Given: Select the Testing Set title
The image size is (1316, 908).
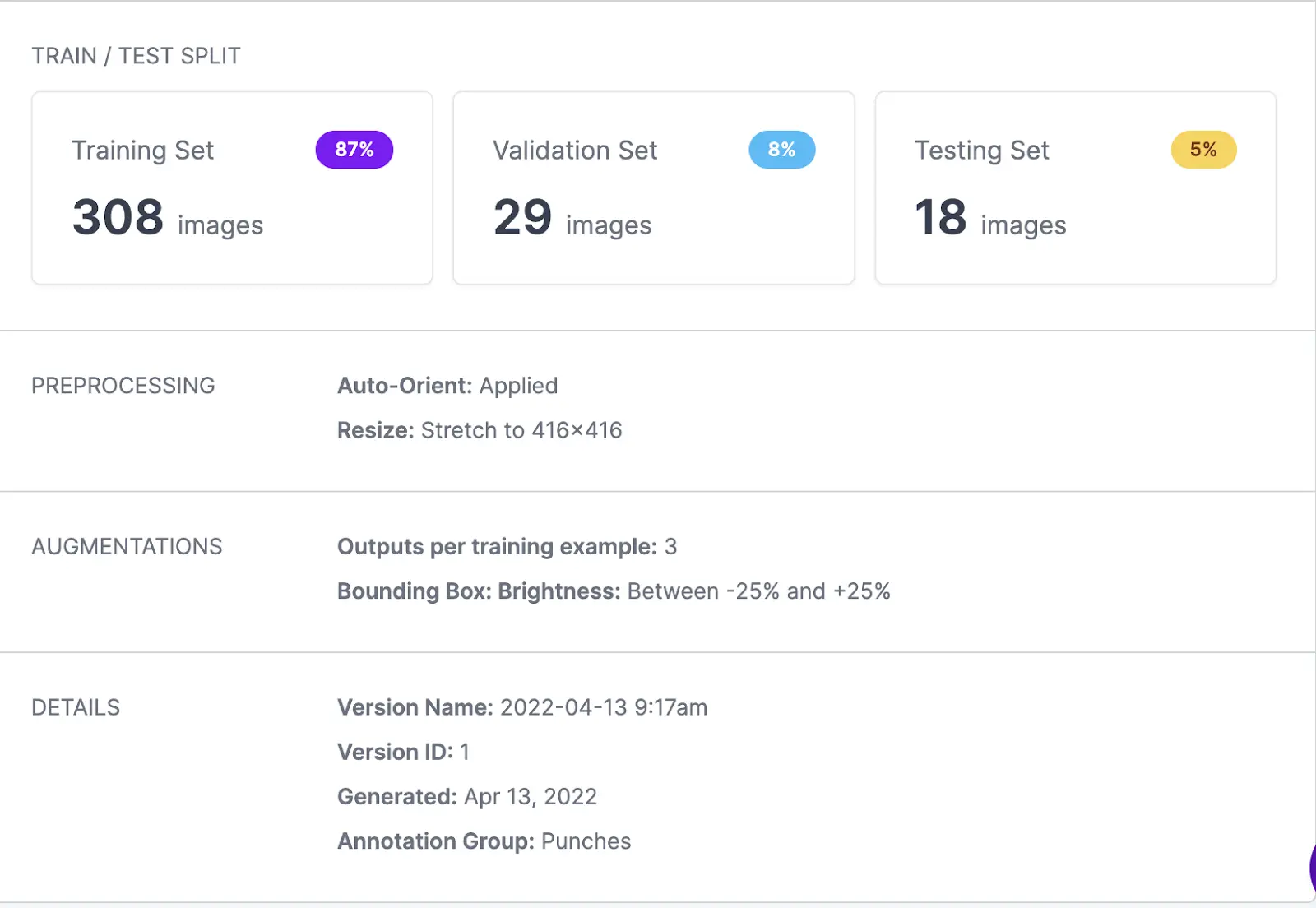Looking at the screenshot, I should 982,151.
